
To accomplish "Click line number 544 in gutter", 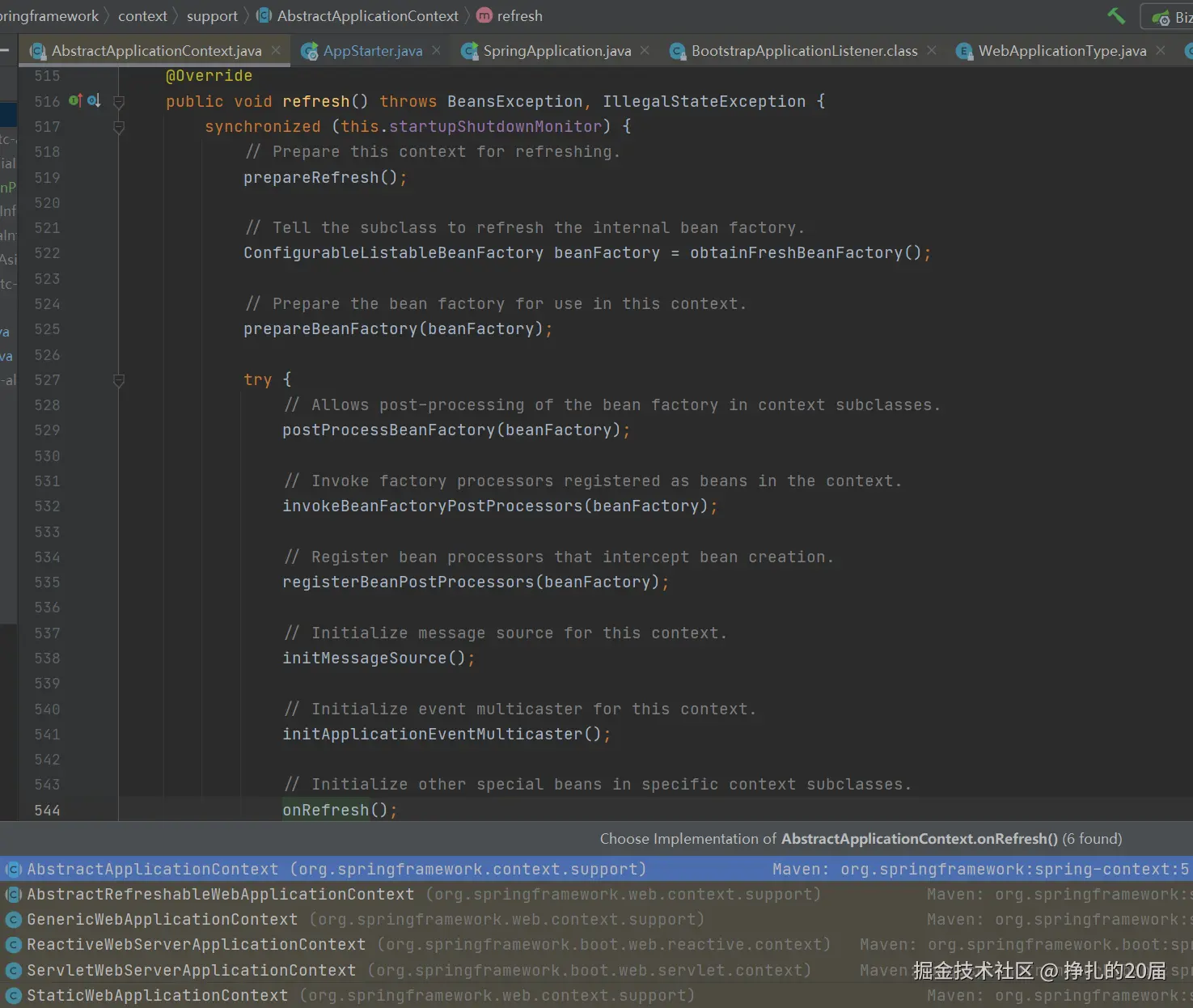I will pos(47,811).
